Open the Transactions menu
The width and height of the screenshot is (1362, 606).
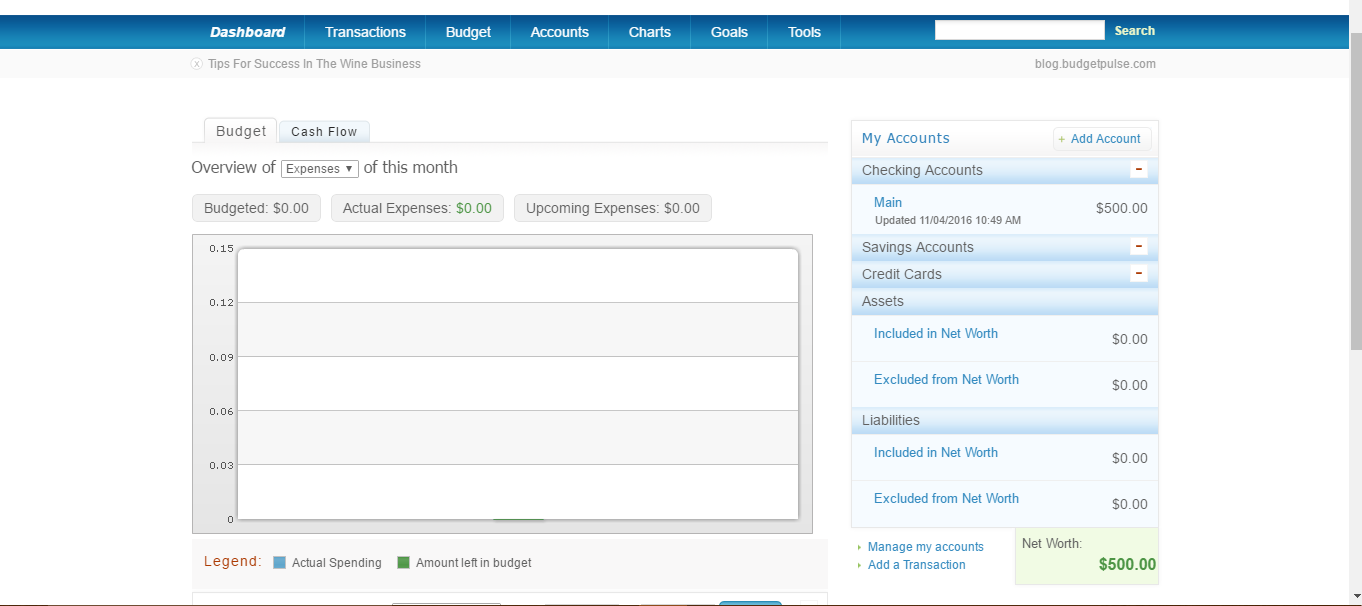coord(365,32)
